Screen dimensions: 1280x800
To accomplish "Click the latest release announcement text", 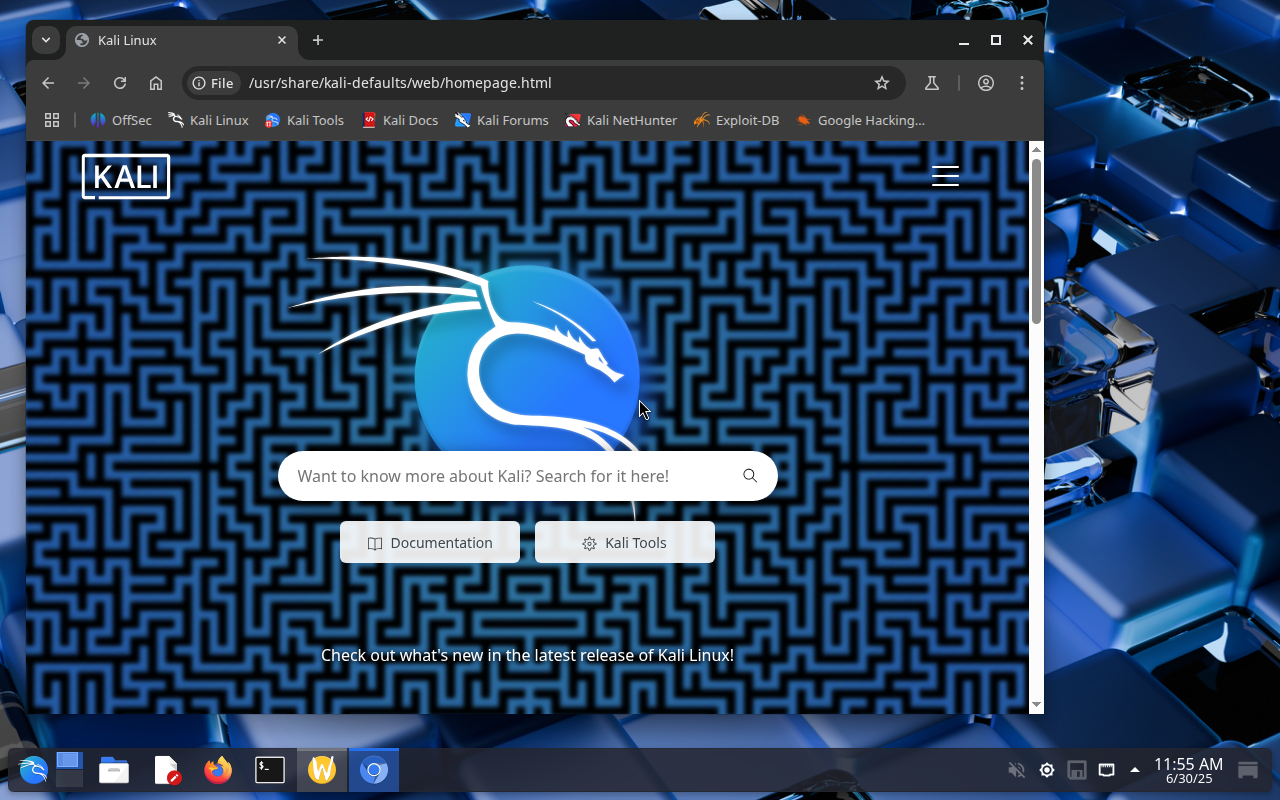I will [527, 655].
